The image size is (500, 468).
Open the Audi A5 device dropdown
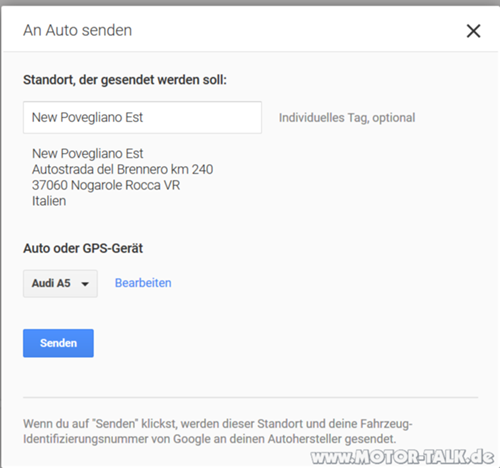pos(60,284)
